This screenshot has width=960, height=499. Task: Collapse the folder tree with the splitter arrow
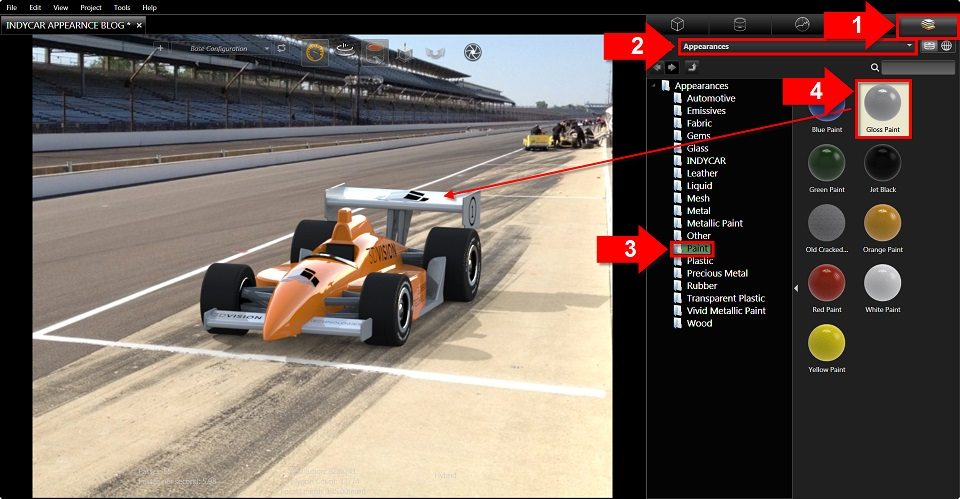pos(796,288)
